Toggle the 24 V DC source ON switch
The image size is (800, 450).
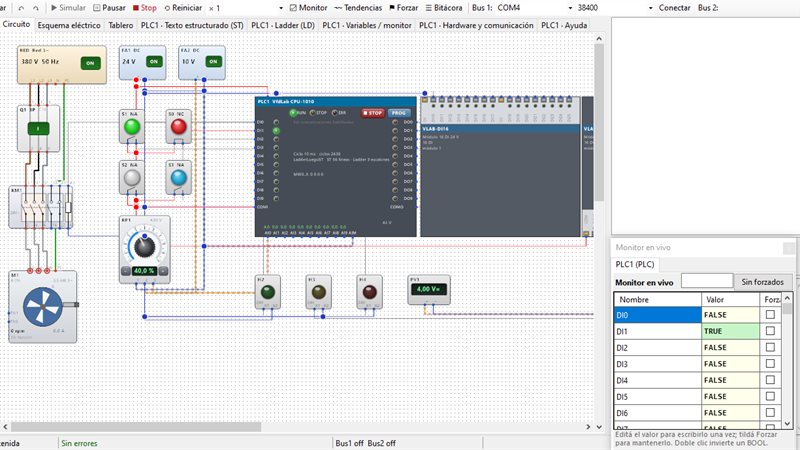click(154, 61)
